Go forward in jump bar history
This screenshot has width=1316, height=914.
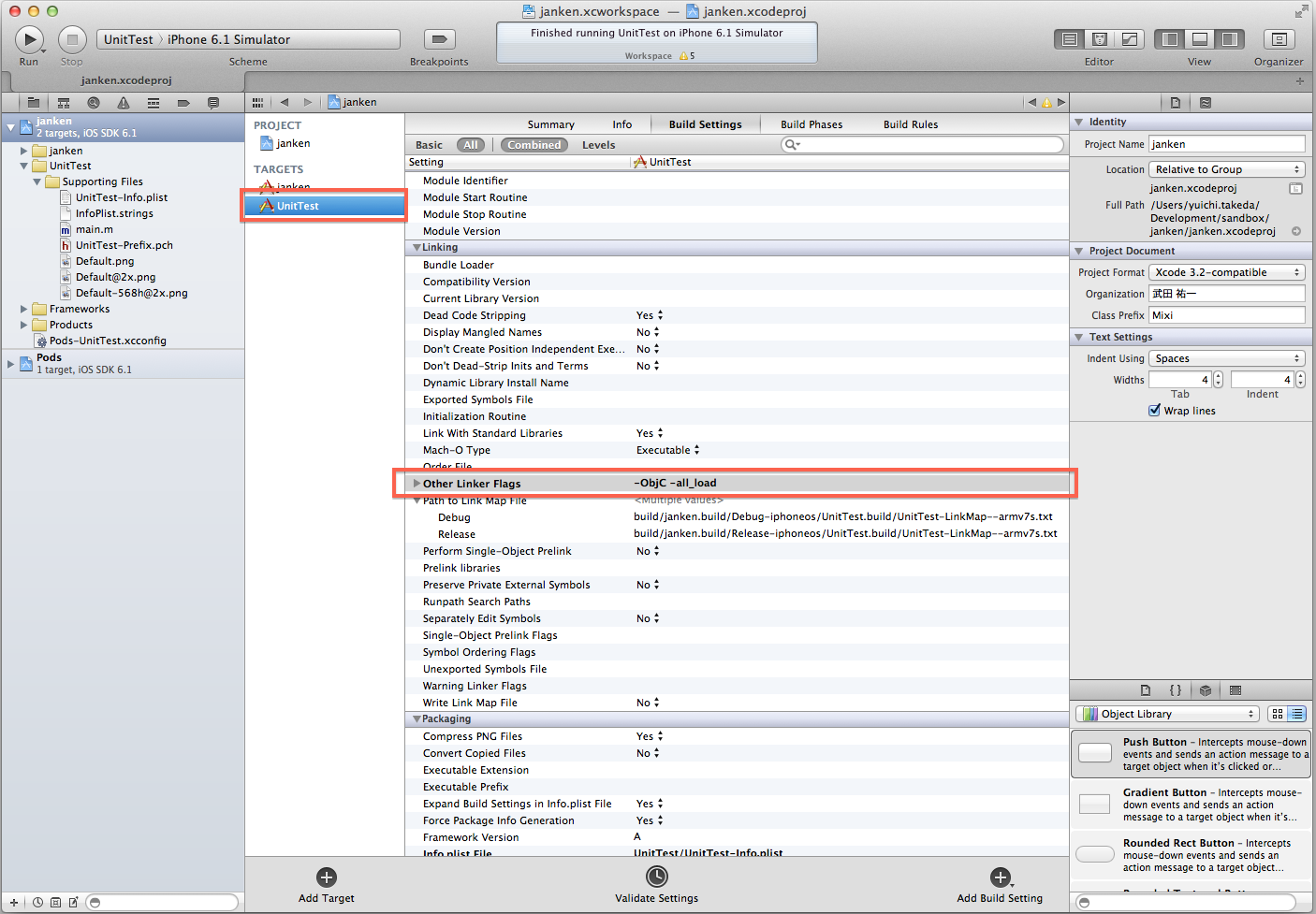pos(307,102)
